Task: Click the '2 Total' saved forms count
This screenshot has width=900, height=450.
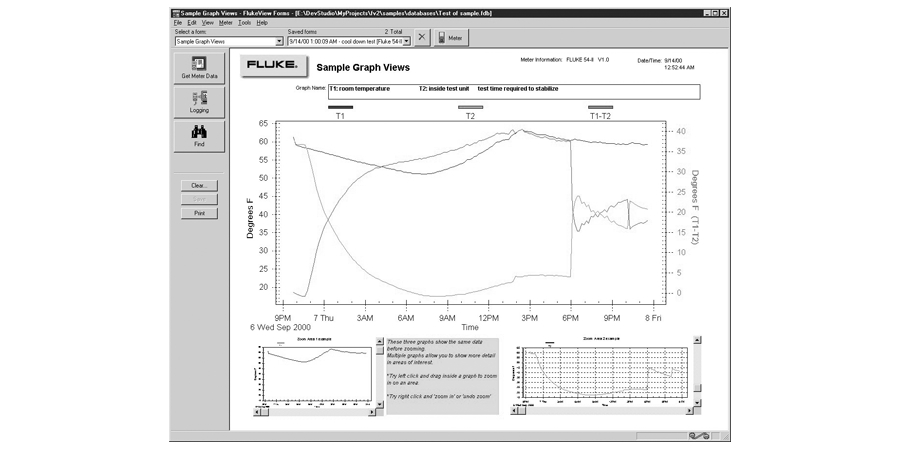Action: (393, 32)
